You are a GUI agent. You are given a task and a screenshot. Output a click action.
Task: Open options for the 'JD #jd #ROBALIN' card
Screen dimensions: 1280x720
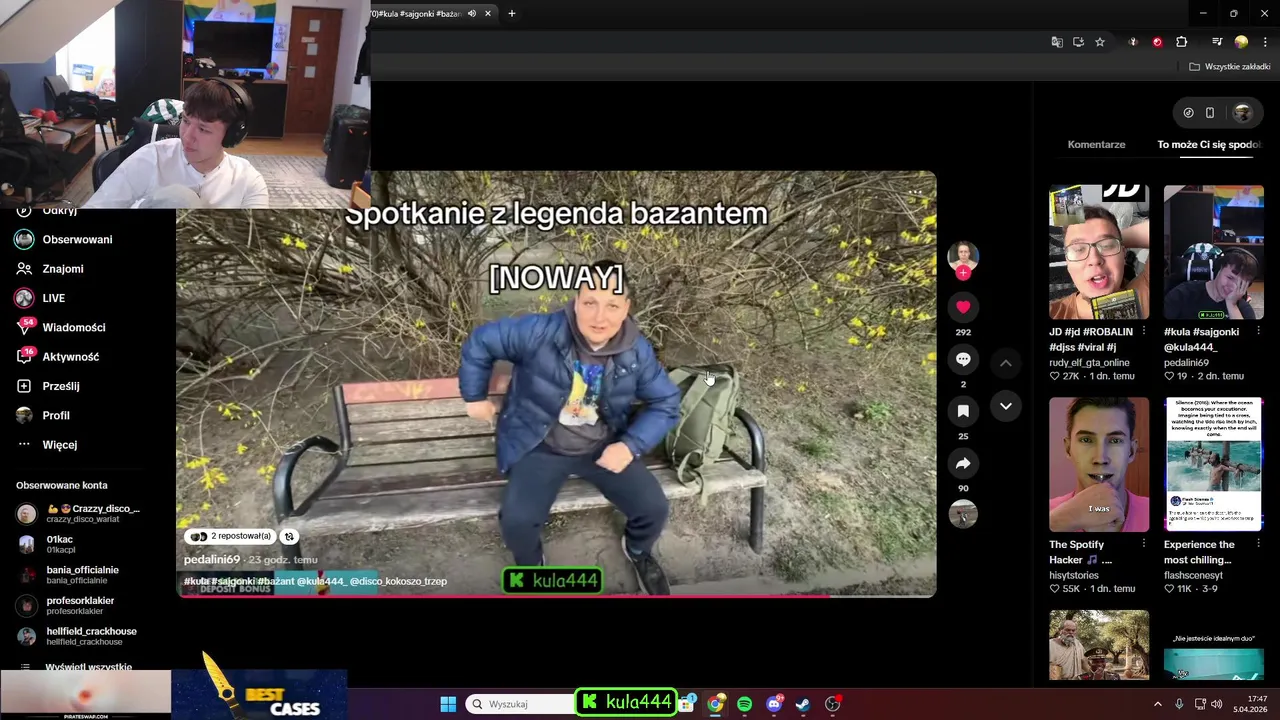(x=1144, y=331)
